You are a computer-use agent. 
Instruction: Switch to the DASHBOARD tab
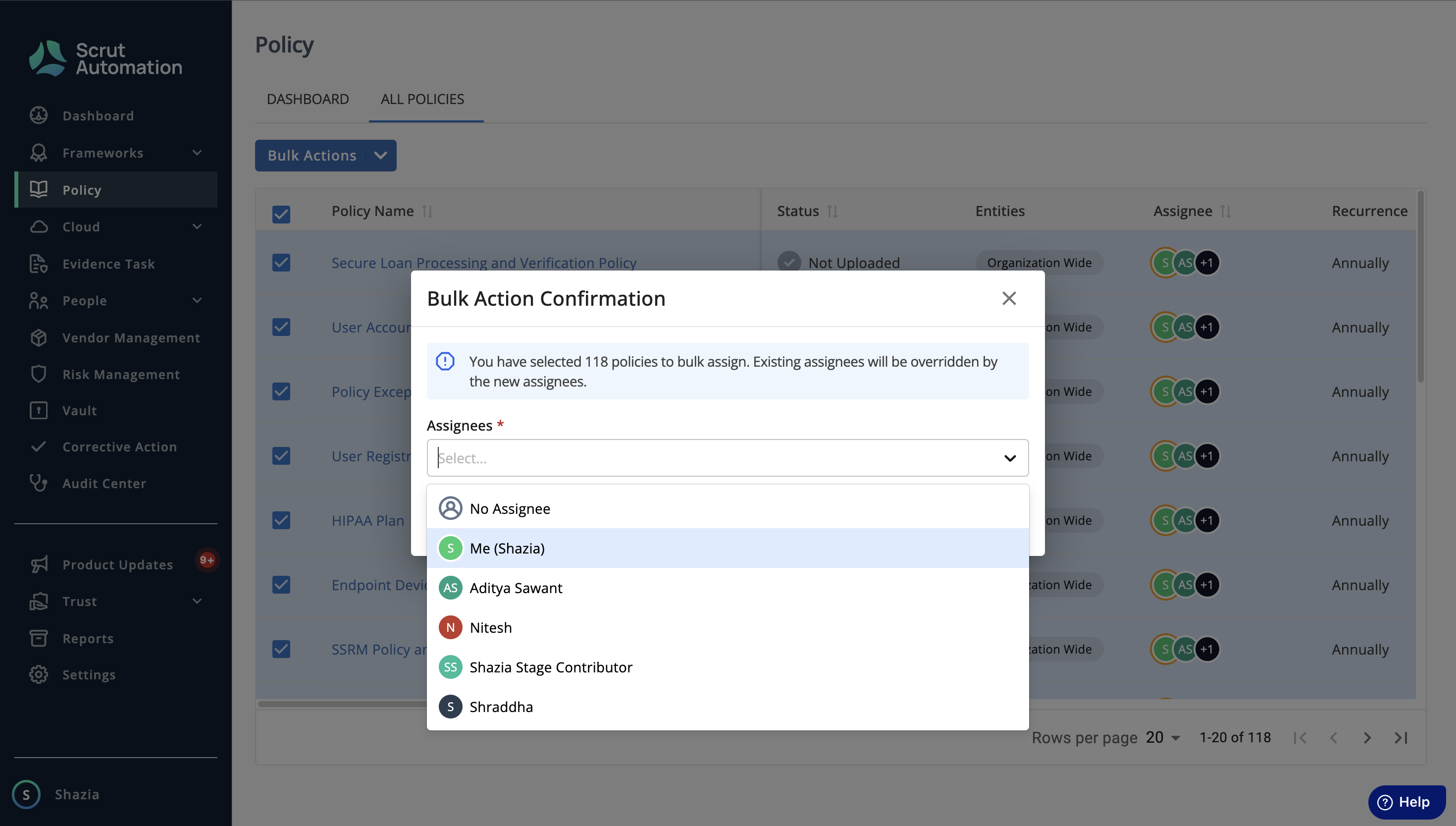(x=308, y=99)
